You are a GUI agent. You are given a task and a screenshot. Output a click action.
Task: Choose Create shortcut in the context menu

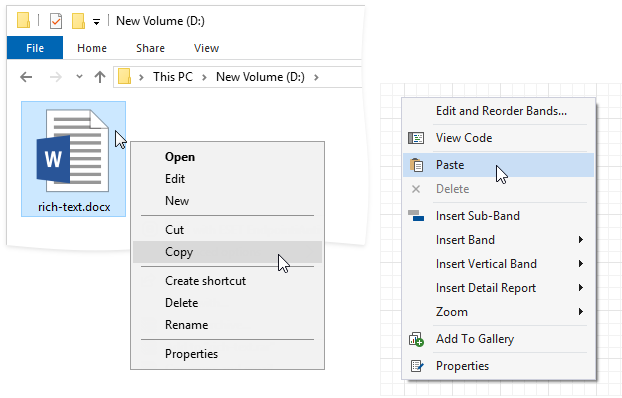(x=227, y=281)
